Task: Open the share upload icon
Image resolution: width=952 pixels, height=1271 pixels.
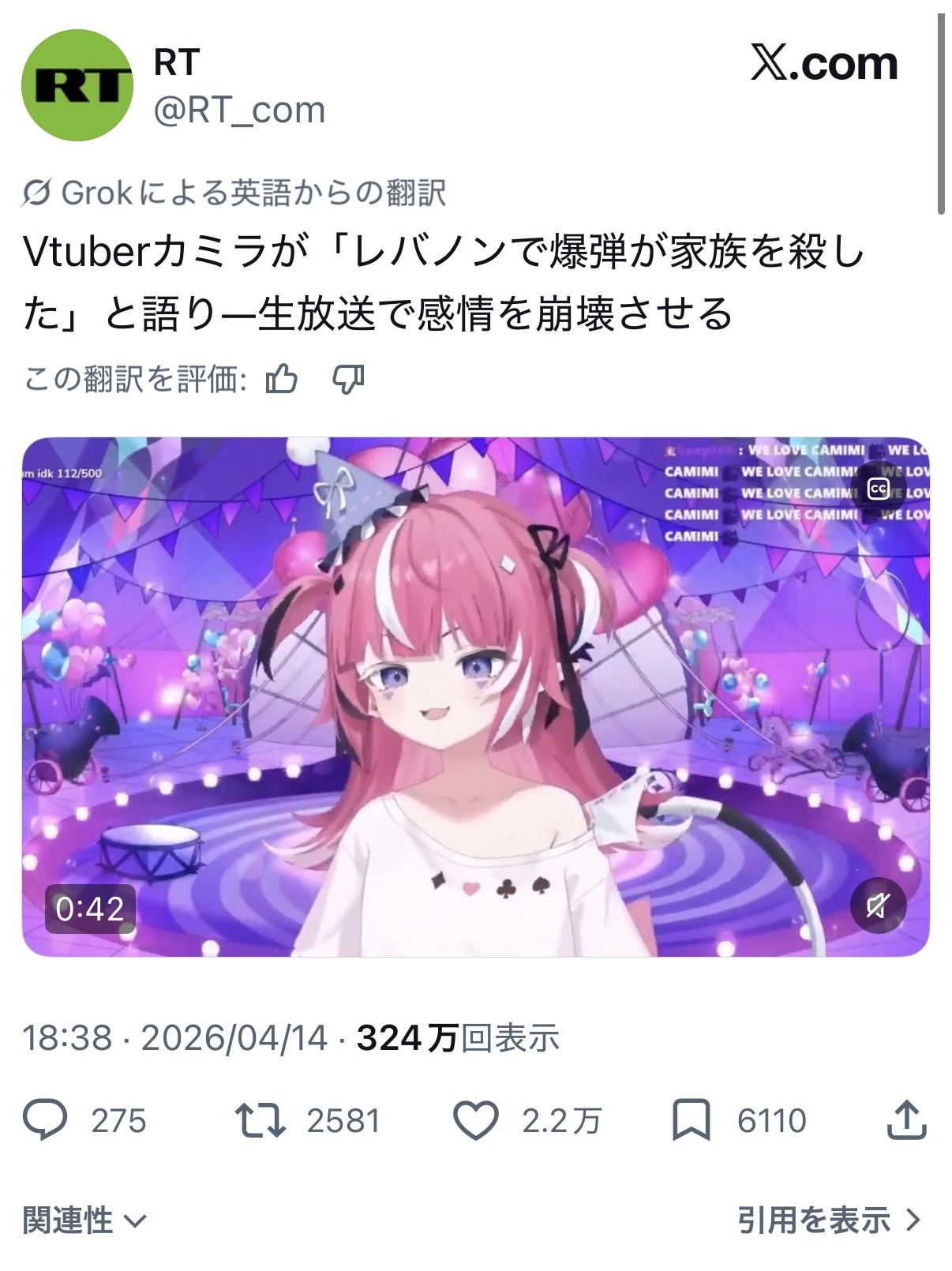Action: click(x=905, y=1119)
